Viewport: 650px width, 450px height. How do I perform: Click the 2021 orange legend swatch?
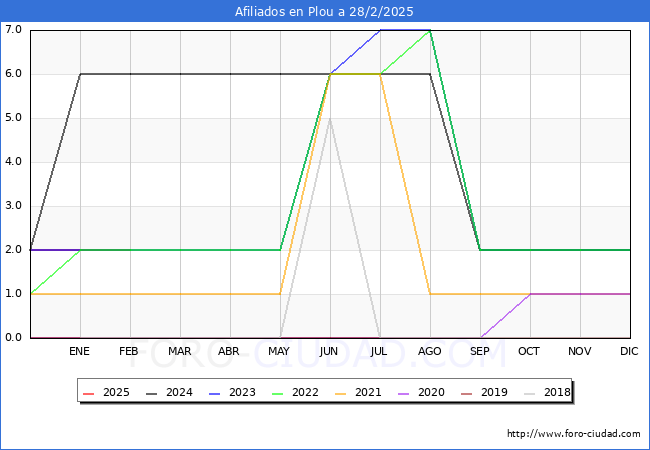pyautogui.click(x=341, y=393)
